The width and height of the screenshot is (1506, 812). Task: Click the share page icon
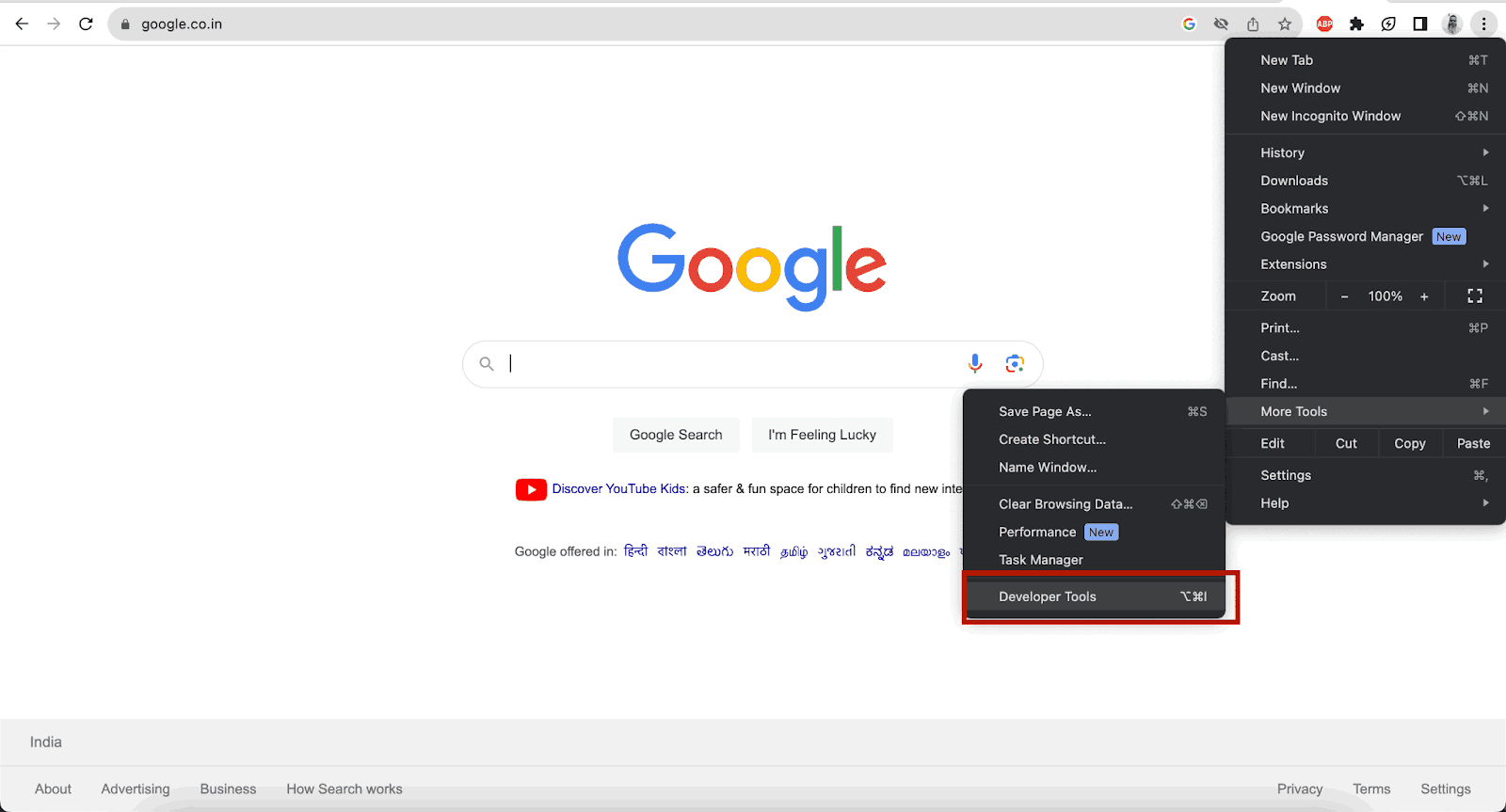pyautogui.click(x=1253, y=24)
